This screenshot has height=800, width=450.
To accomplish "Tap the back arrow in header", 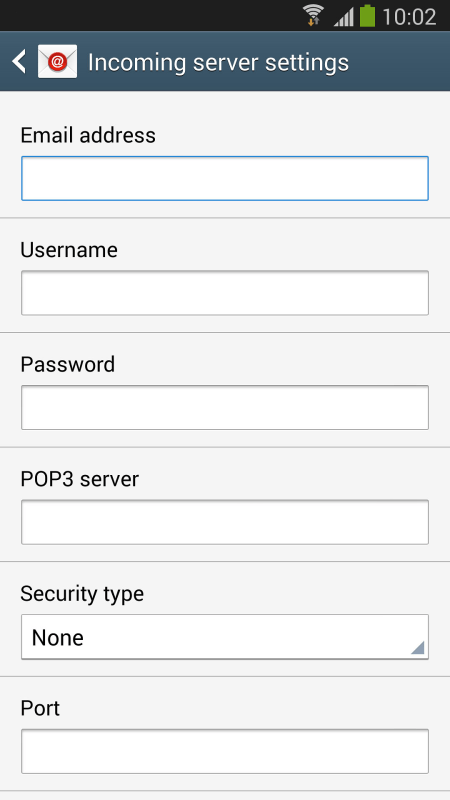I will coord(19,62).
